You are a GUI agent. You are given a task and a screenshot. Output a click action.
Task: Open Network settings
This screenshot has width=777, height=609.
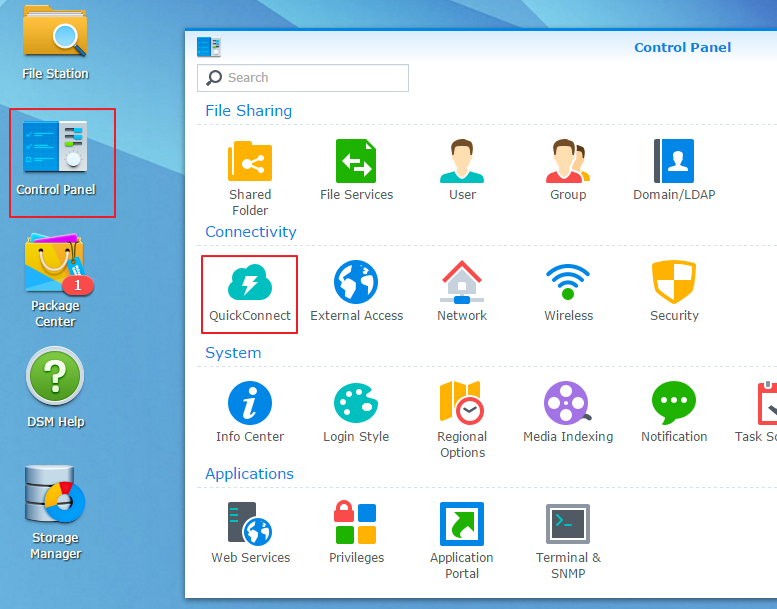[462, 291]
